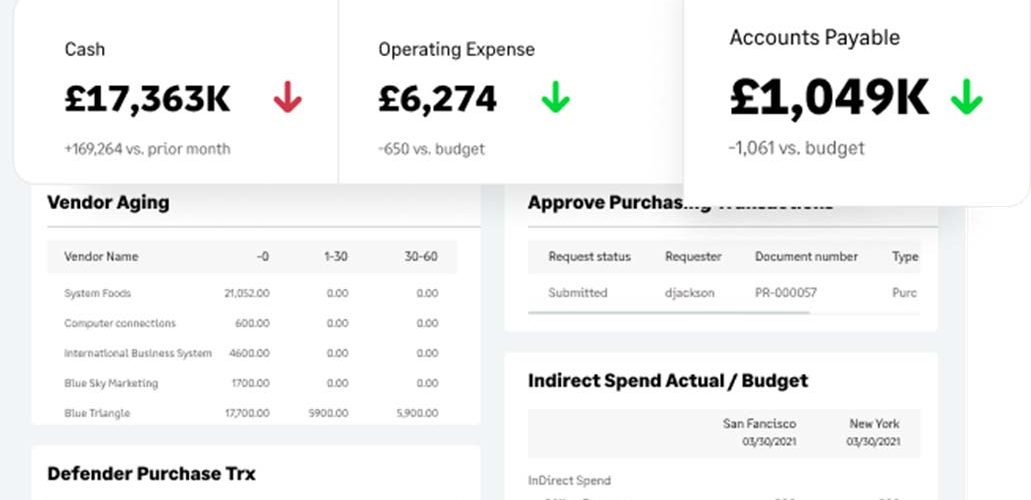Open the Defender Purchase Trx panel heading

(x=151, y=474)
